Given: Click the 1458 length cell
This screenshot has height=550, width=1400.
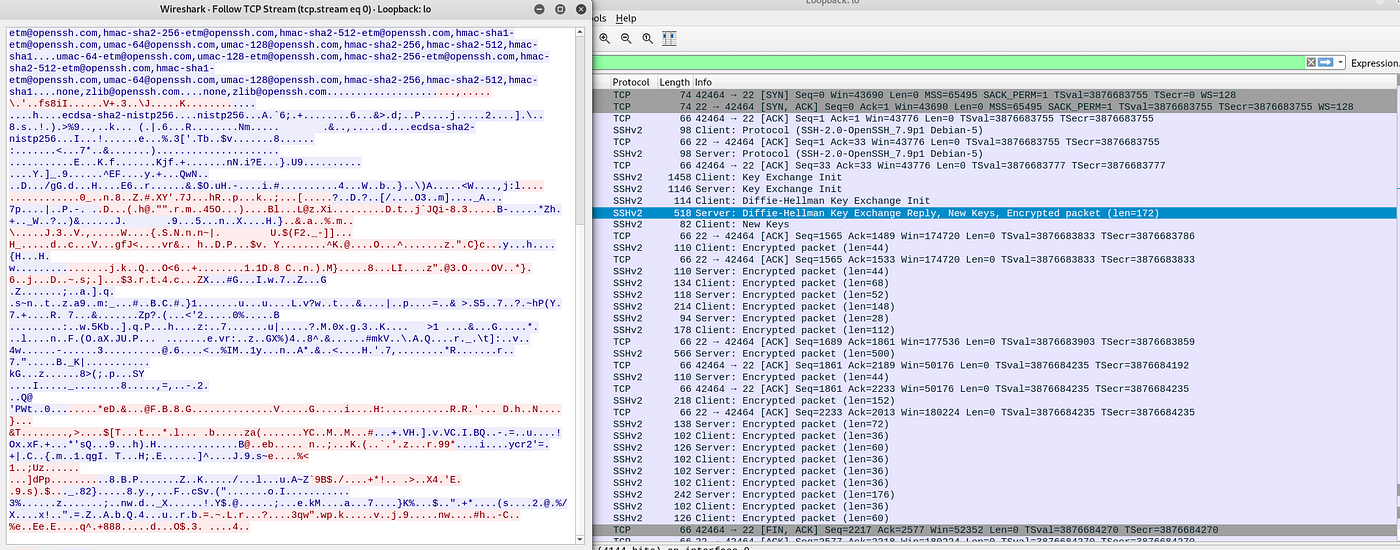Looking at the screenshot, I should [678, 177].
